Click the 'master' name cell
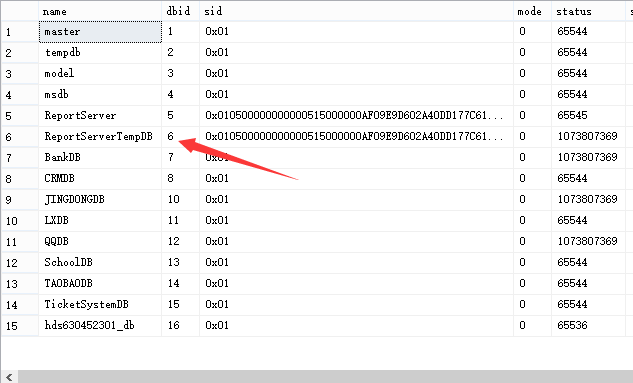This screenshot has width=633, height=383. pos(100,31)
